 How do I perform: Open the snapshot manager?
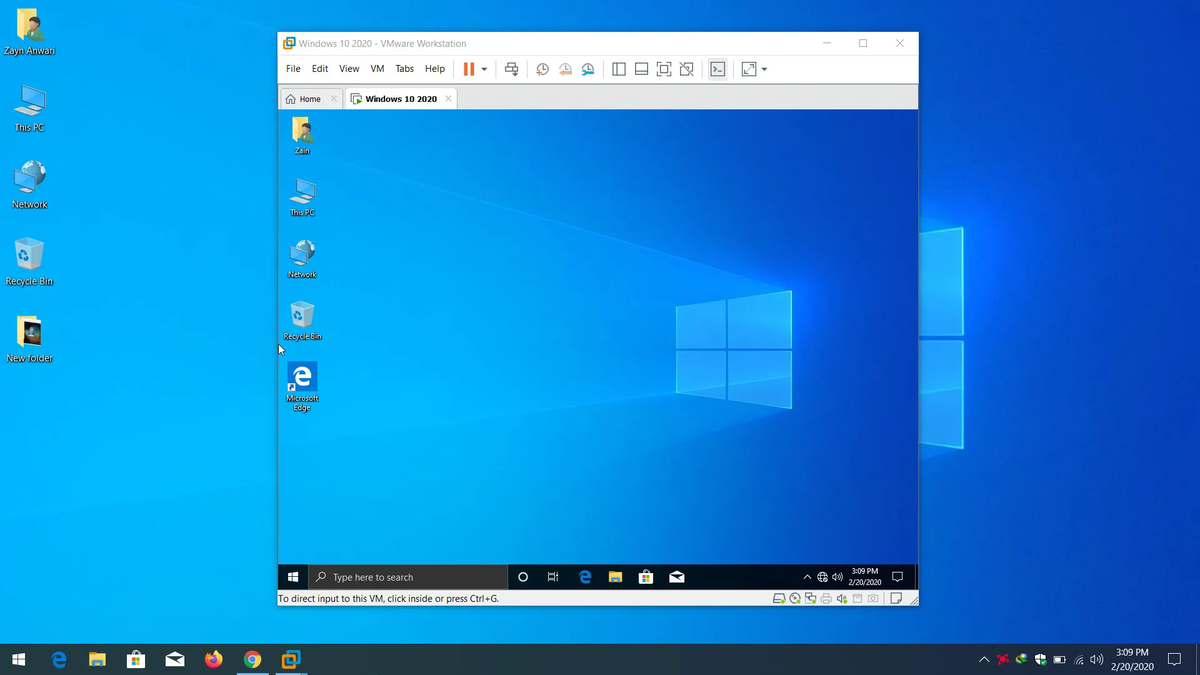[x=588, y=69]
